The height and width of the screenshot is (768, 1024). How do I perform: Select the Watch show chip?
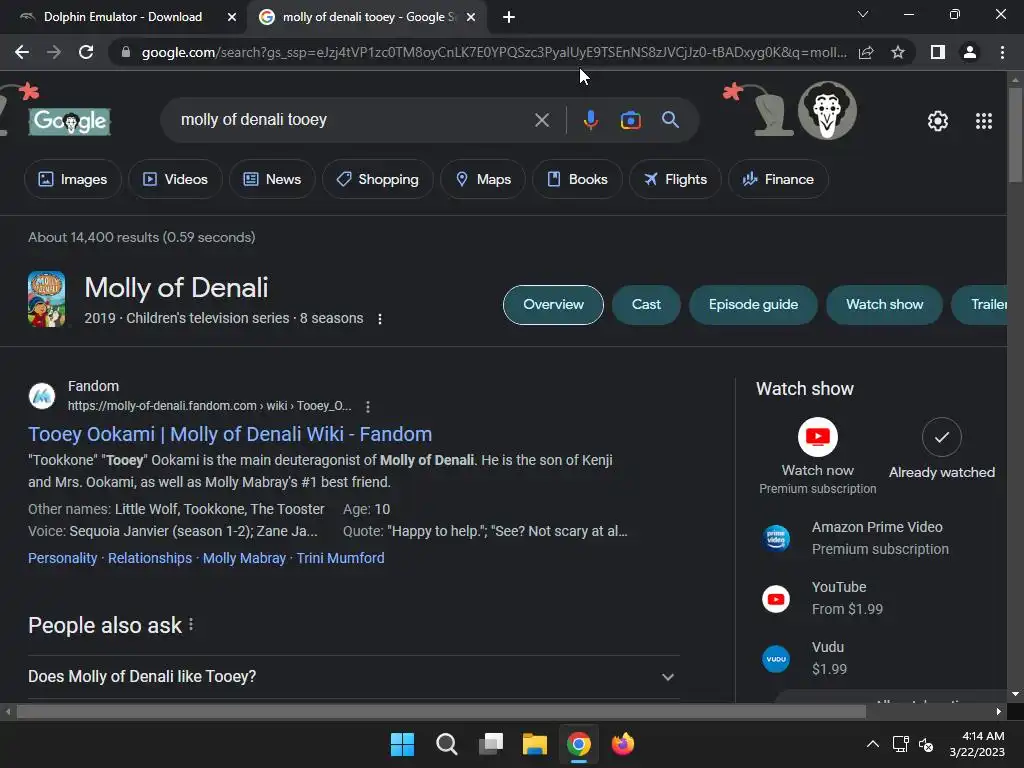884,304
